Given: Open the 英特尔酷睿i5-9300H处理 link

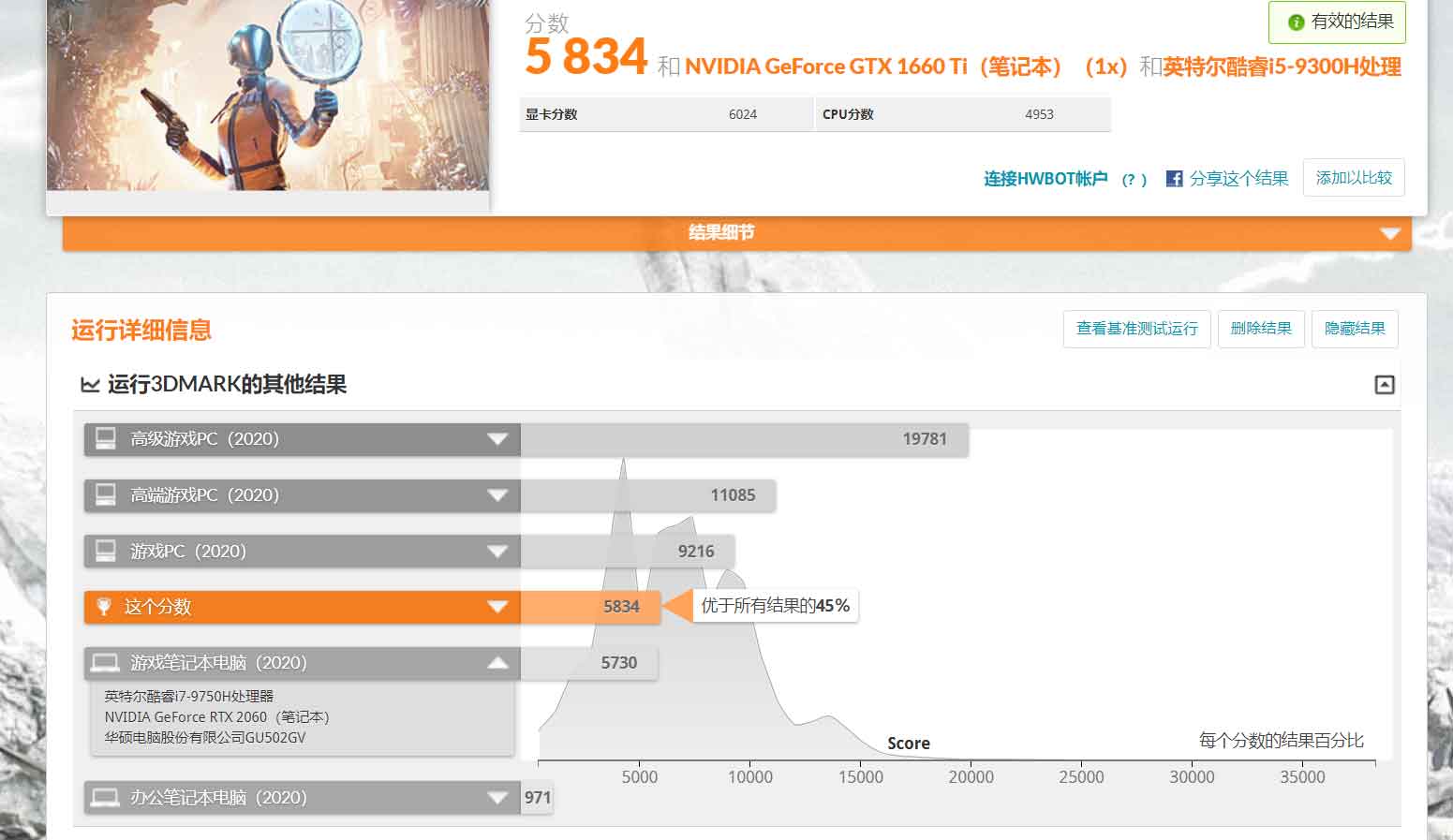Looking at the screenshot, I should click(1282, 66).
